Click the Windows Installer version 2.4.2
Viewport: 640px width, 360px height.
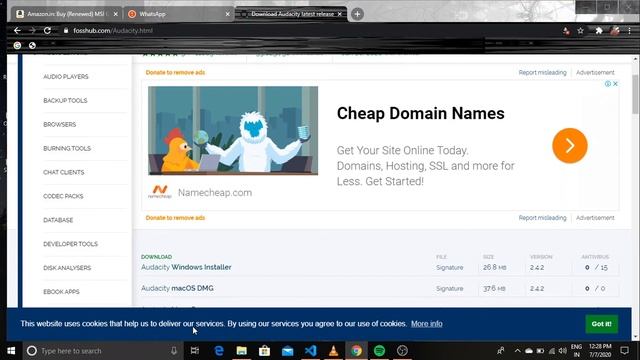(x=537, y=267)
